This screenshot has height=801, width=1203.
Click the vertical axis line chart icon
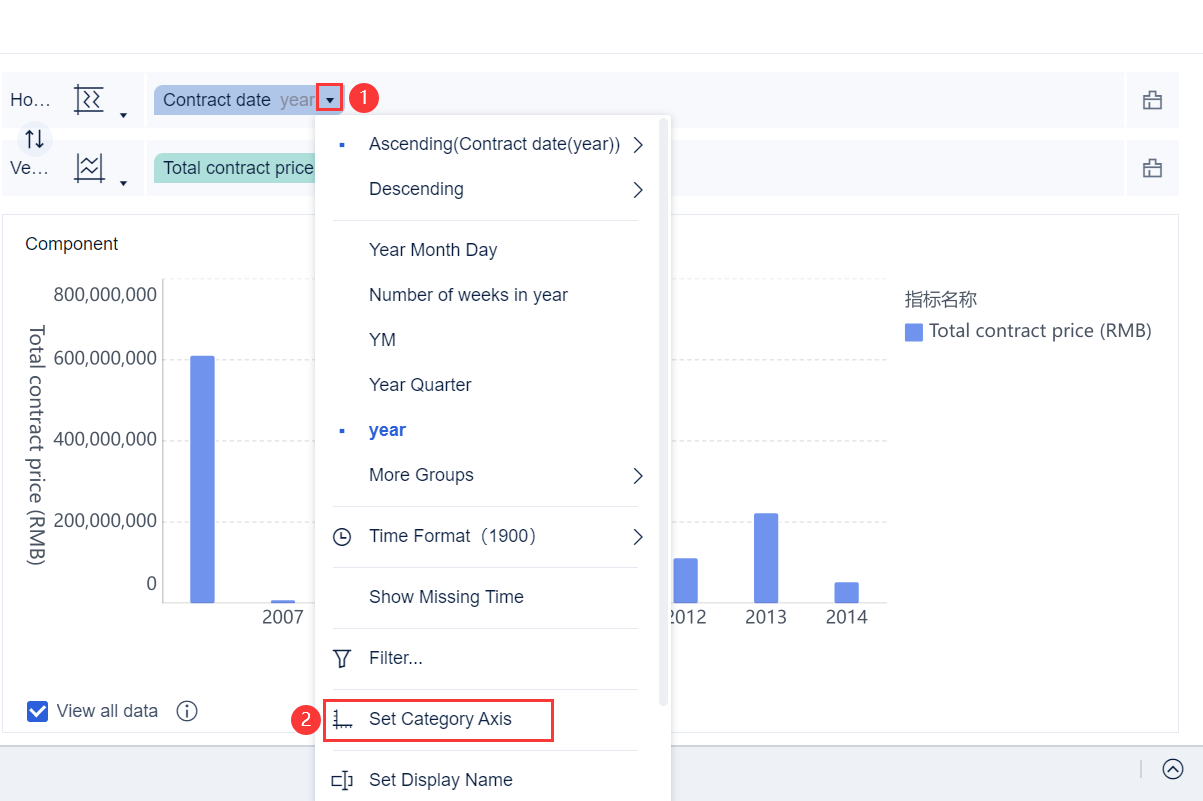[89, 167]
